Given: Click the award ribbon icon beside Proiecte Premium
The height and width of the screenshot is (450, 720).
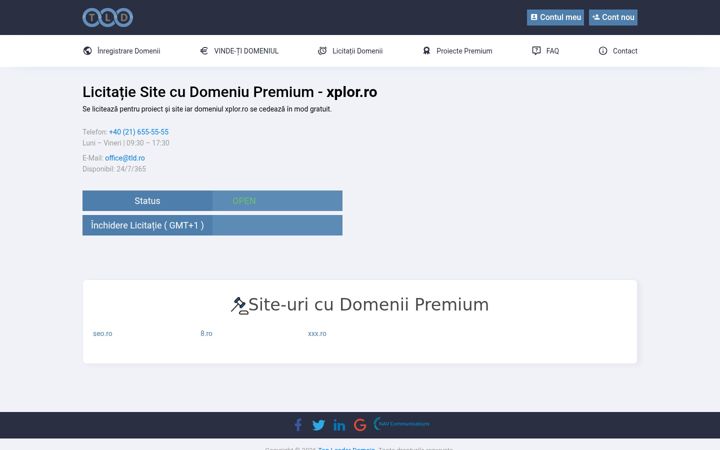Looking at the screenshot, I should pos(427,51).
